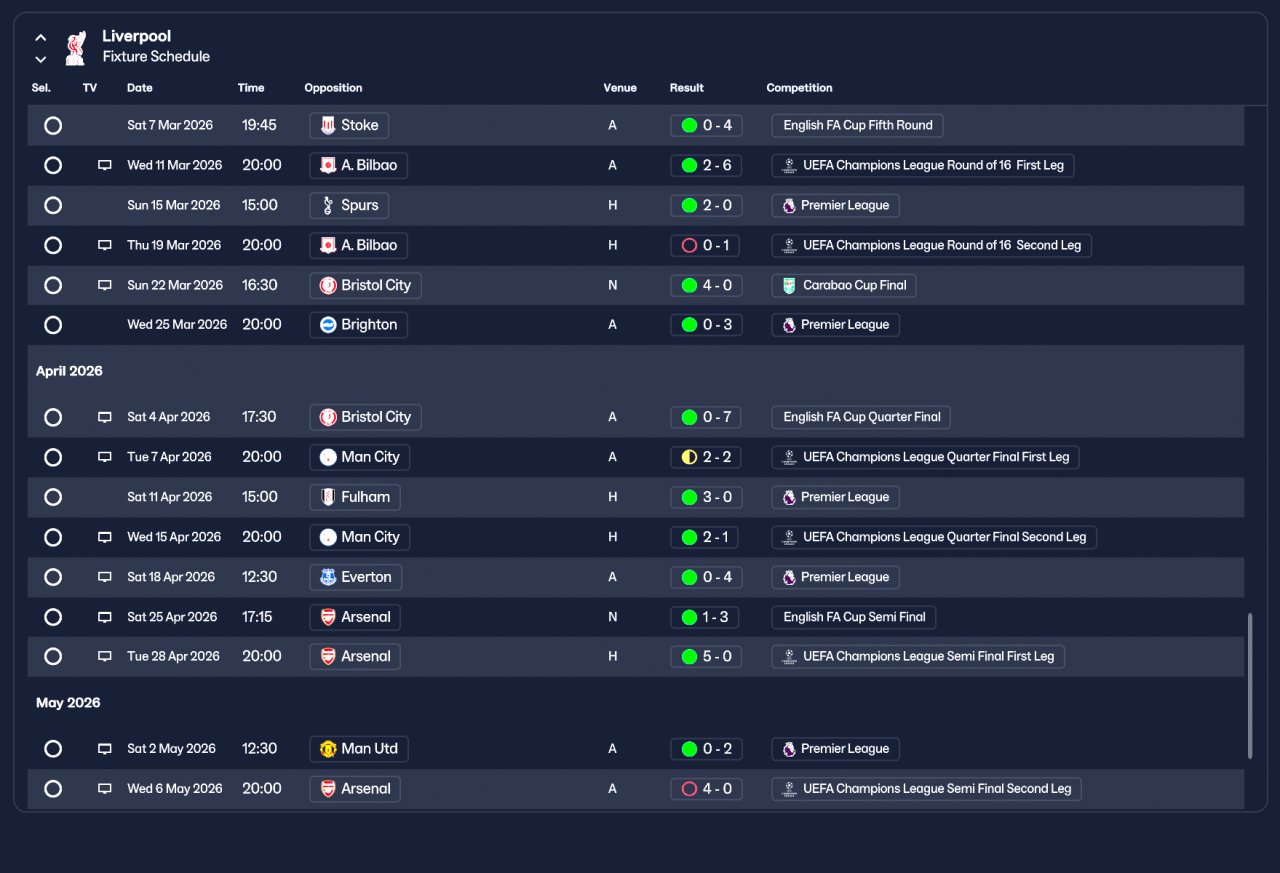The width and height of the screenshot is (1280, 873).
Task: Open the 5 - 0 result against Arsenal
Action: click(706, 657)
